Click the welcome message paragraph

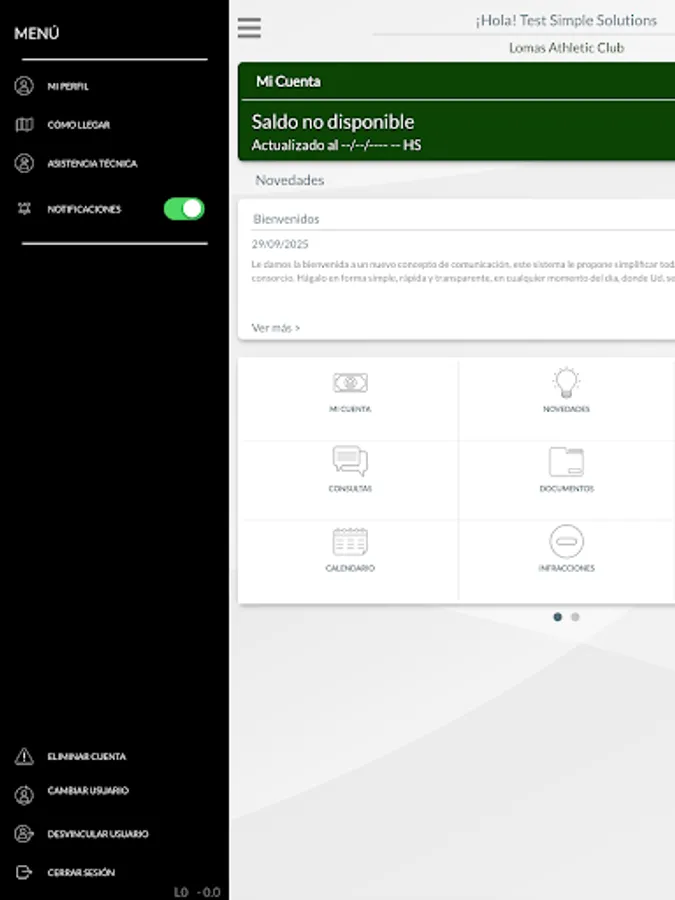(x=463, y=271)
